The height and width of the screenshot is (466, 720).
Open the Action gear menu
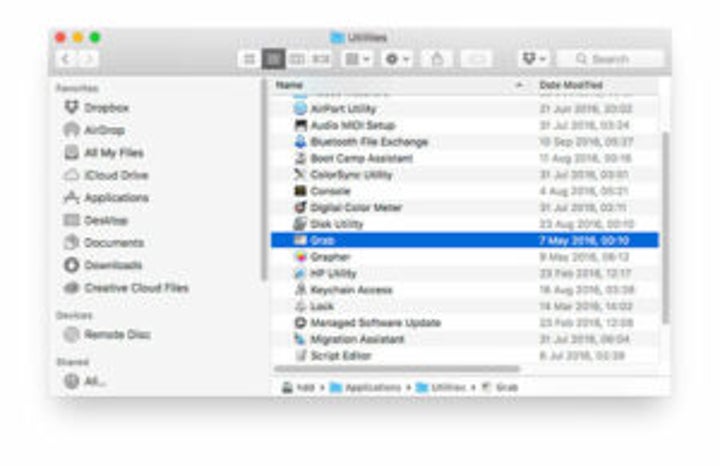(x=397, y=59)
